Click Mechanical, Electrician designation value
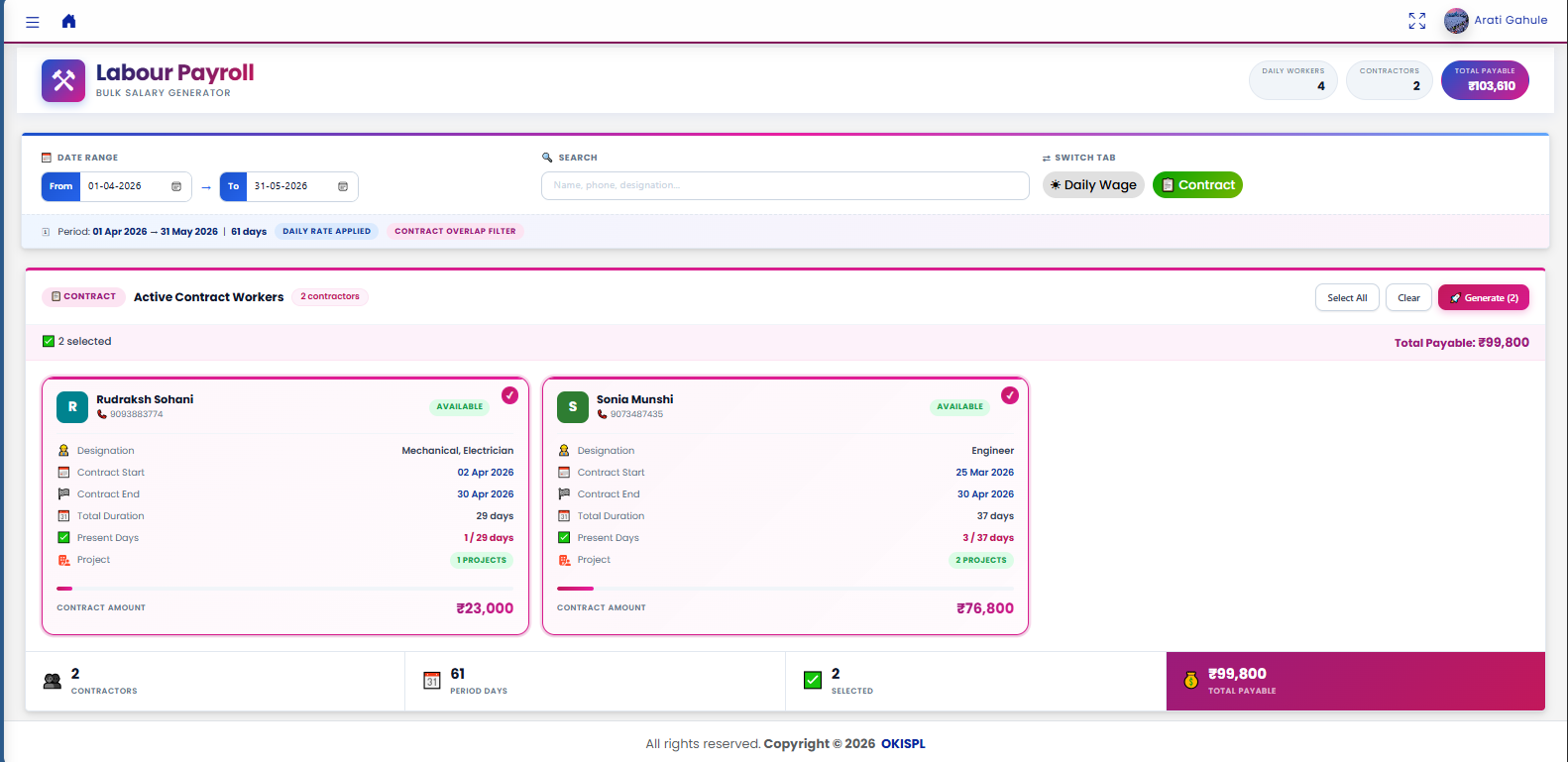The width and height of the screenshot is (1568, 762). 458,451
